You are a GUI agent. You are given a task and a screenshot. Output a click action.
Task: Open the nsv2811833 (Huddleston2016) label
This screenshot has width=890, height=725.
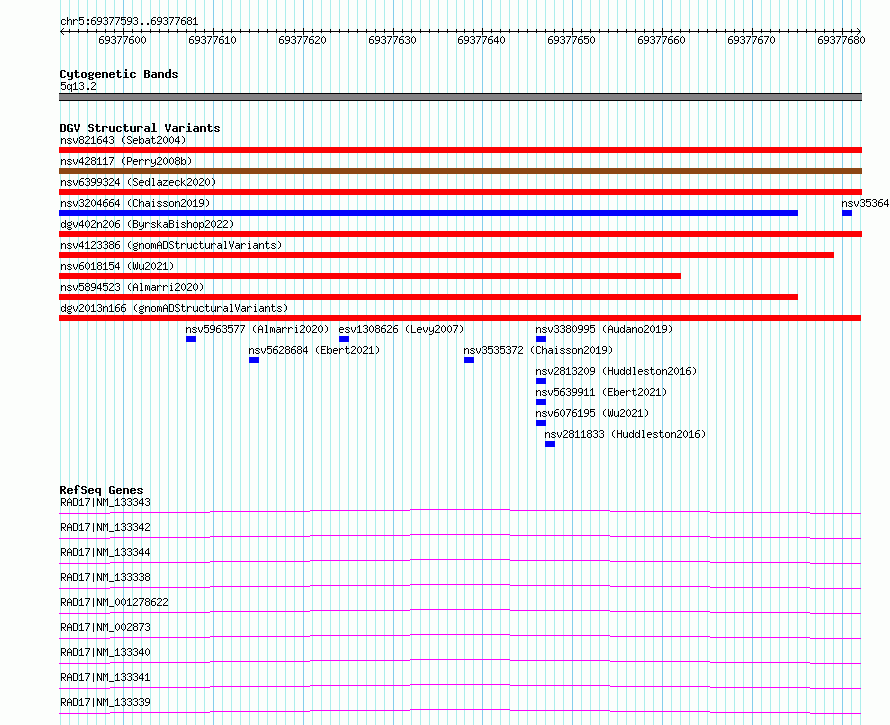[x=625, y=434]
